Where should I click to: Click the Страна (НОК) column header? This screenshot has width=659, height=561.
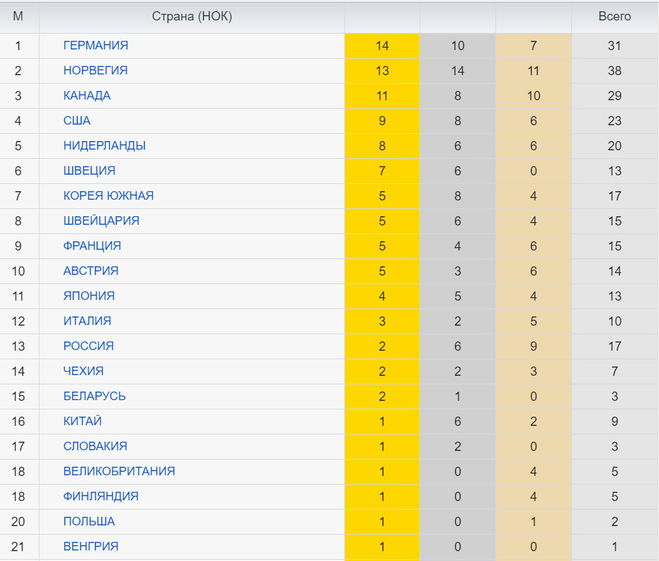192,17
